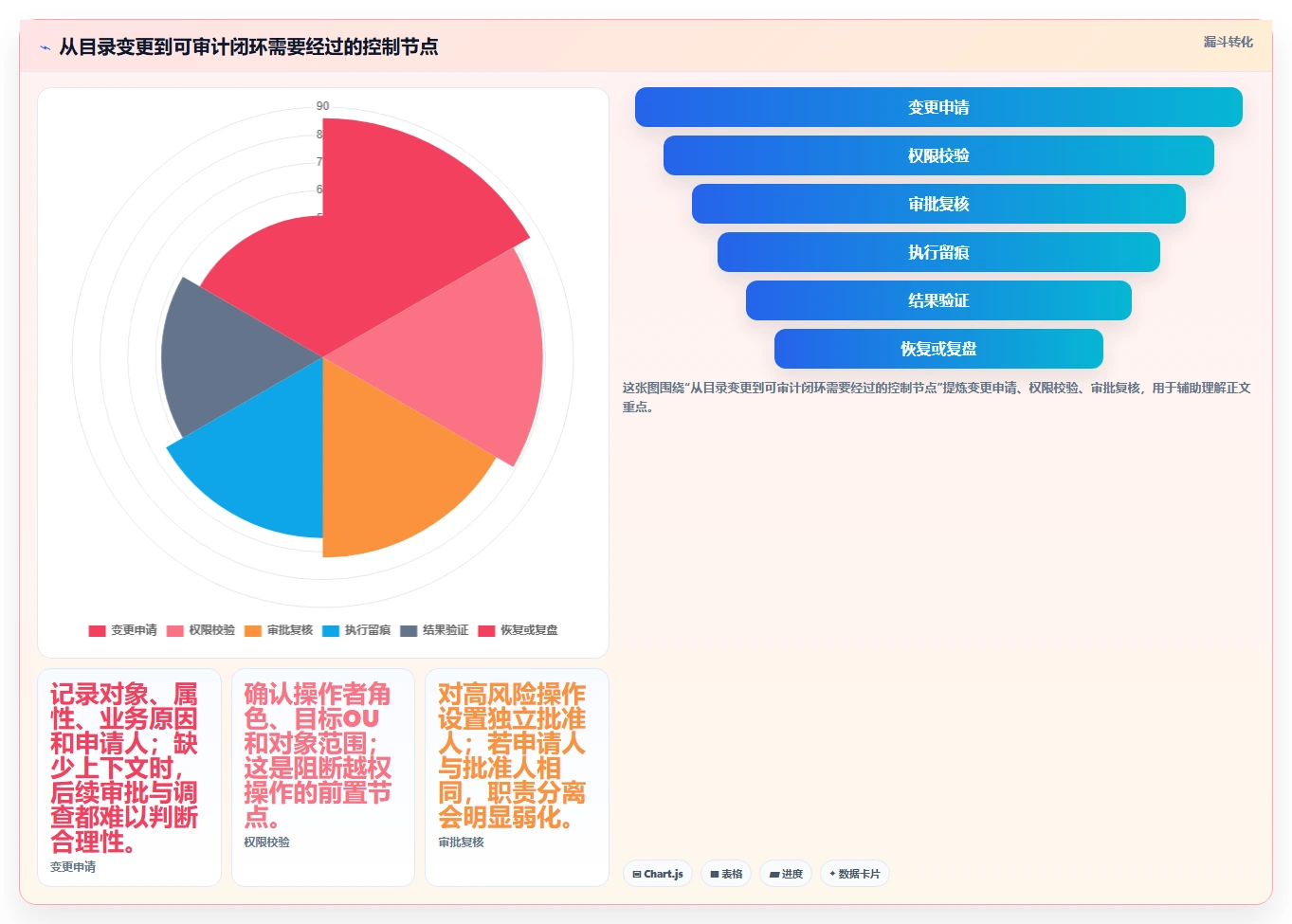
Task: Click the 数据卡片 tag chip
Action: click(855, 874)
